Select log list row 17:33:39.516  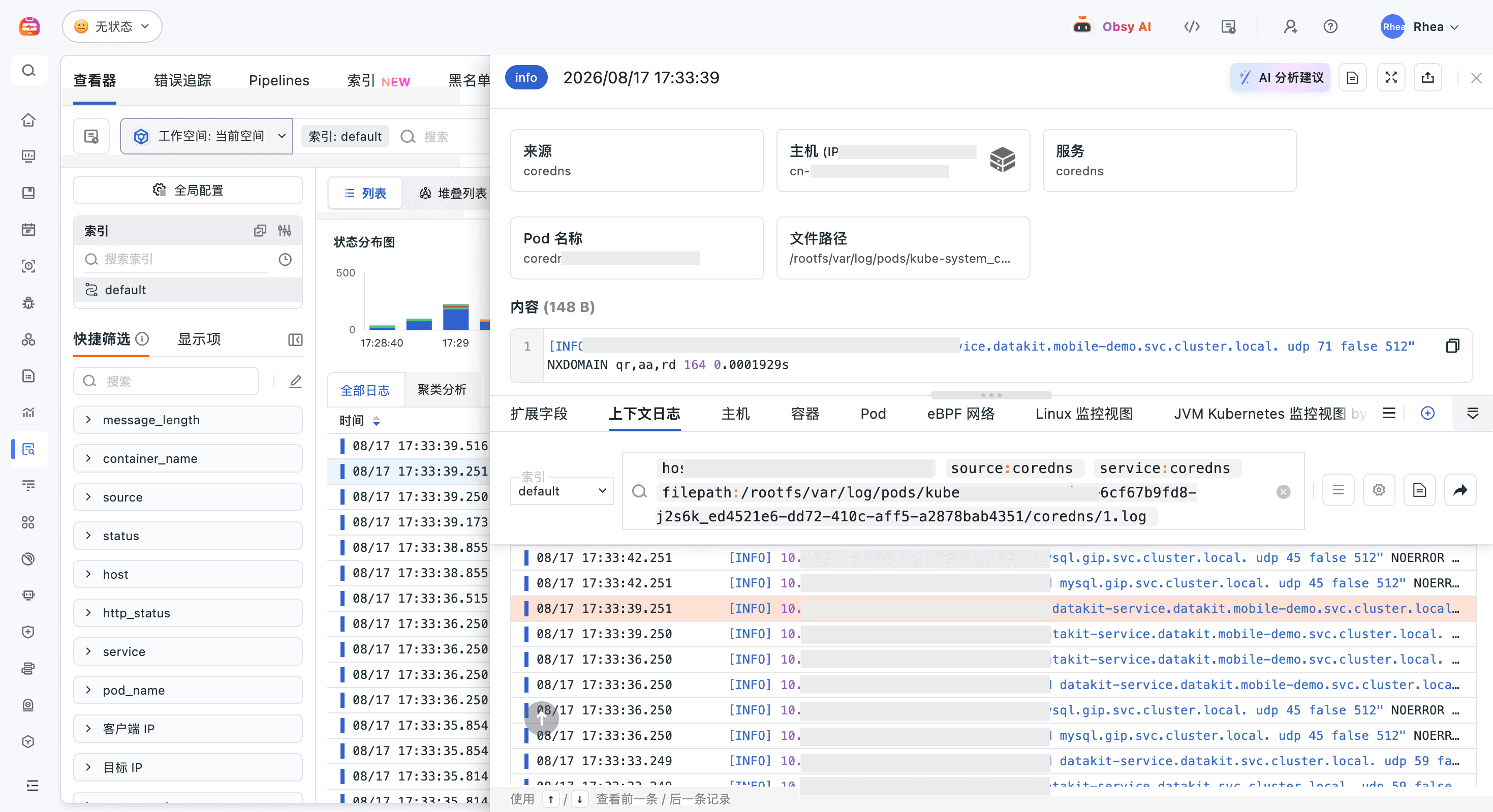click(409, 446)
